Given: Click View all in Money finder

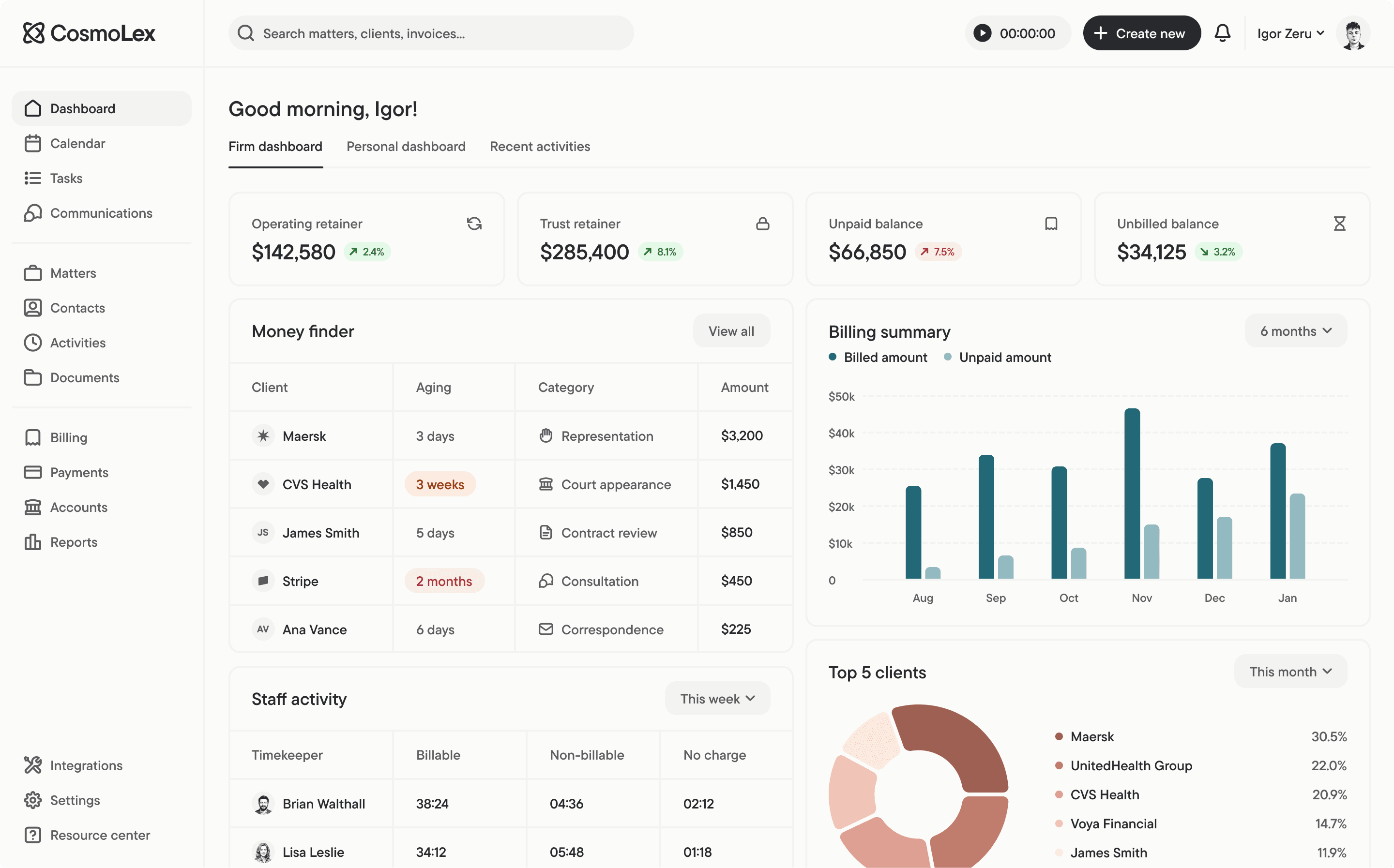Looking at the screenshot, I should [x=731, y=330].
